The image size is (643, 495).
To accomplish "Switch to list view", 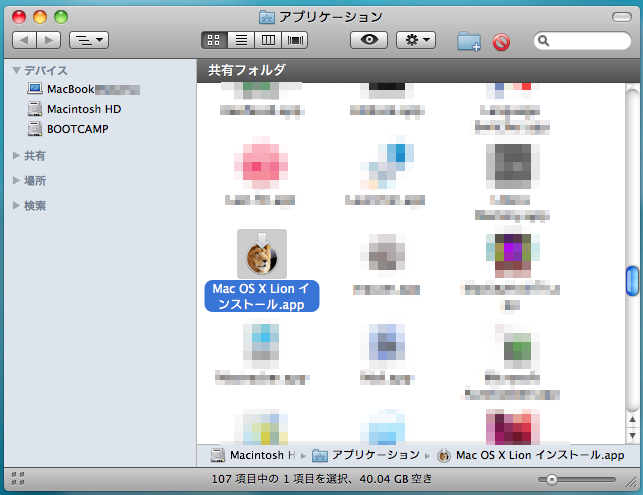I will [241, 40].
